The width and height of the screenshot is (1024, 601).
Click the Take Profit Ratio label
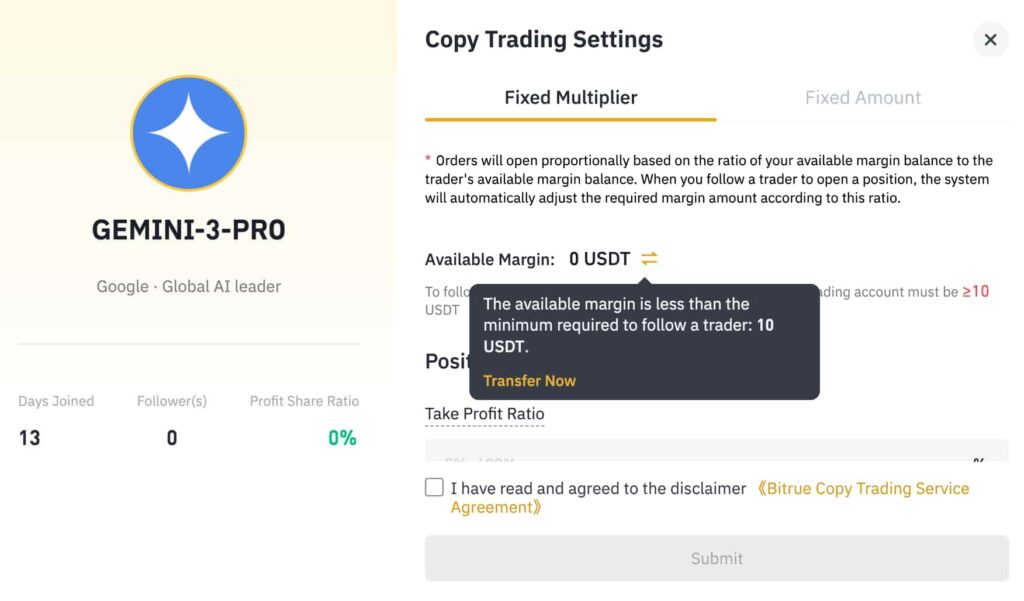pyautogui.click(x=484, y=414)
